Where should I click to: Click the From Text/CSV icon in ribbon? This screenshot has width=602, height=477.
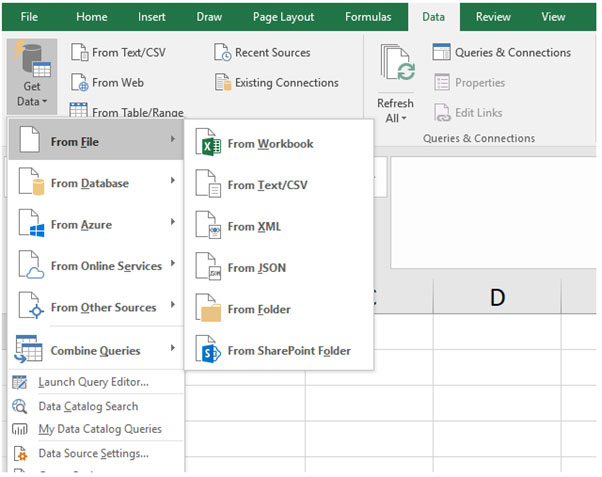(x=80, y=52)
